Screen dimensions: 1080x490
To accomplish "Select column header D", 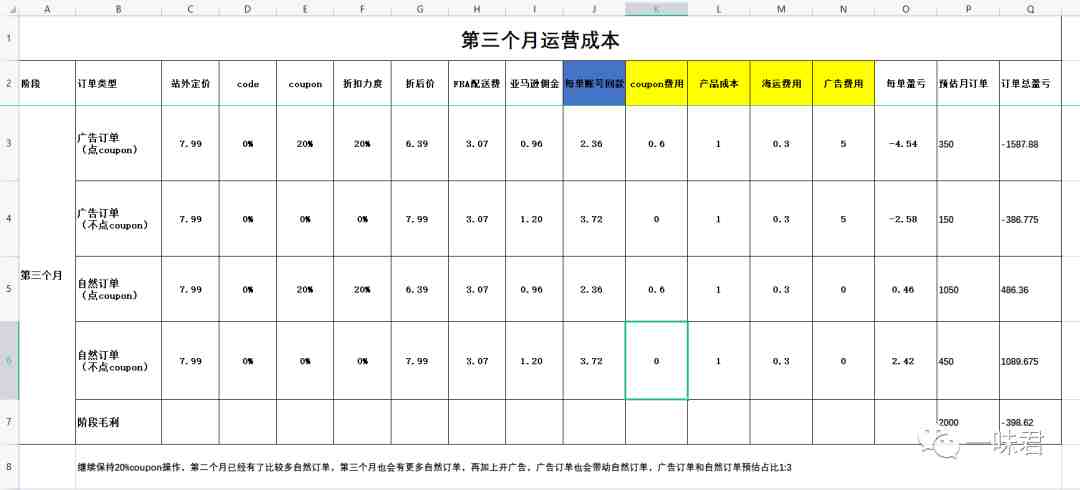I will click(x=248, y=9).
